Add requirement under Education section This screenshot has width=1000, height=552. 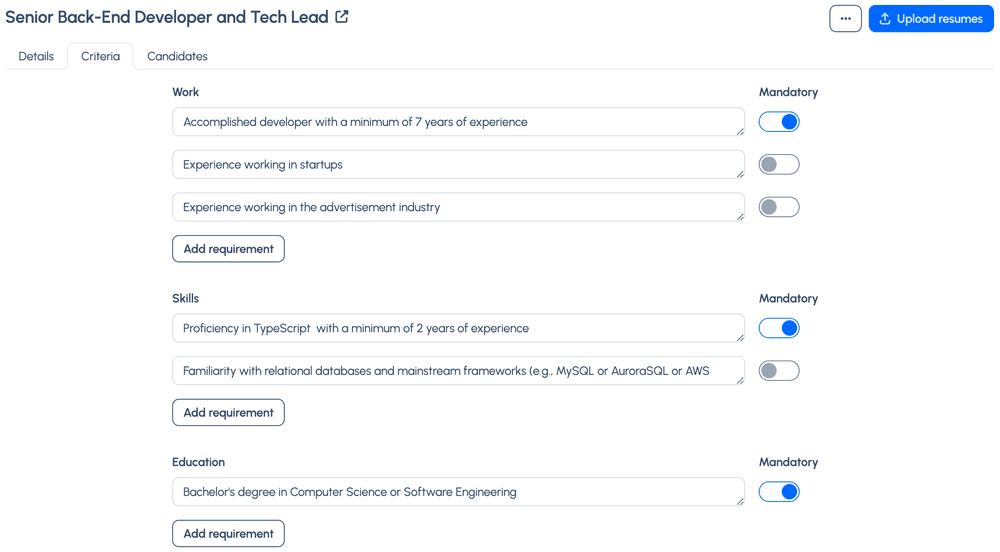coord(228,534)
